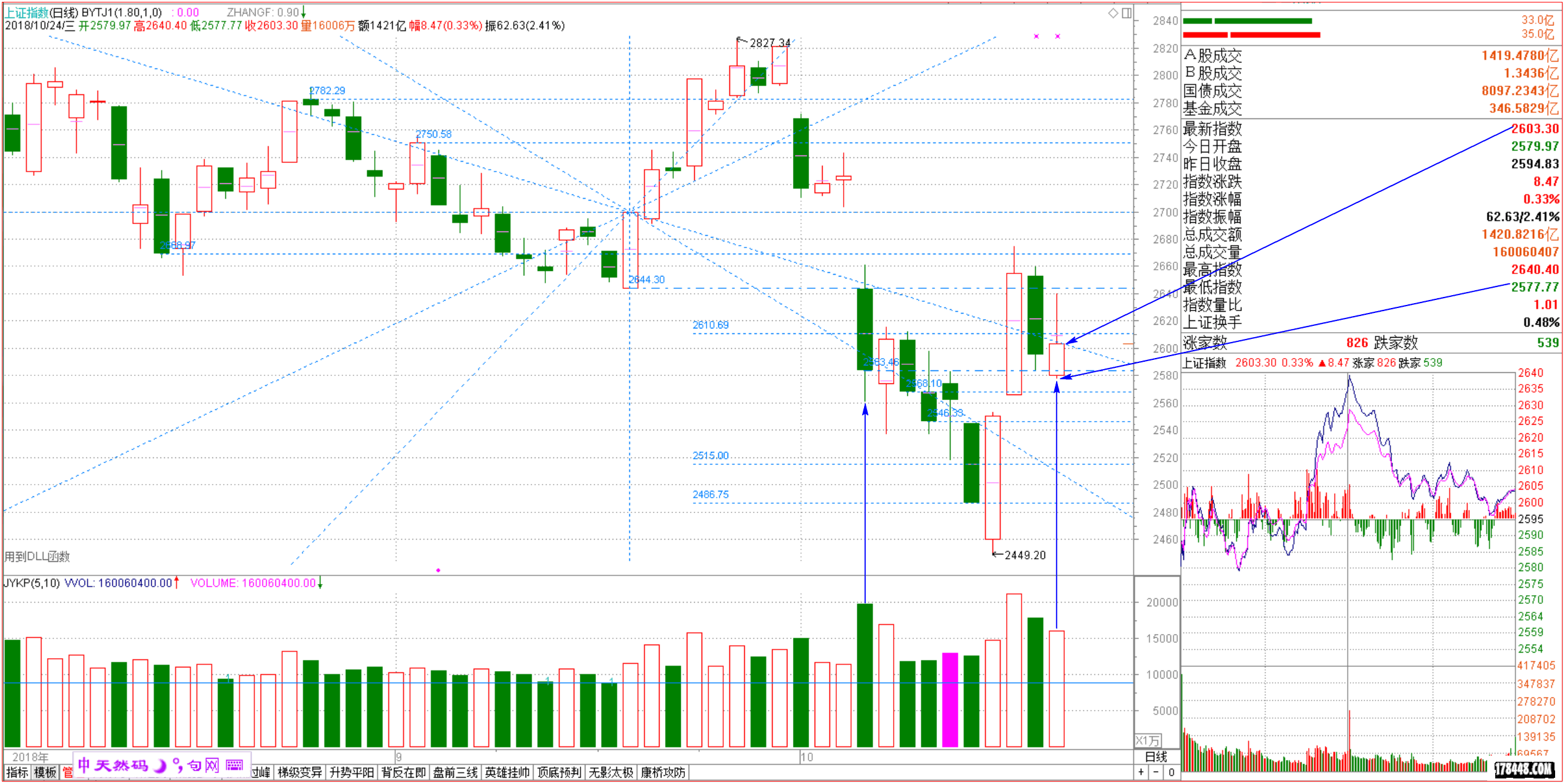Select the 升势平阳 indicator tab
Viewport: 1565px width, 784px height.
[x=351, y=772]
